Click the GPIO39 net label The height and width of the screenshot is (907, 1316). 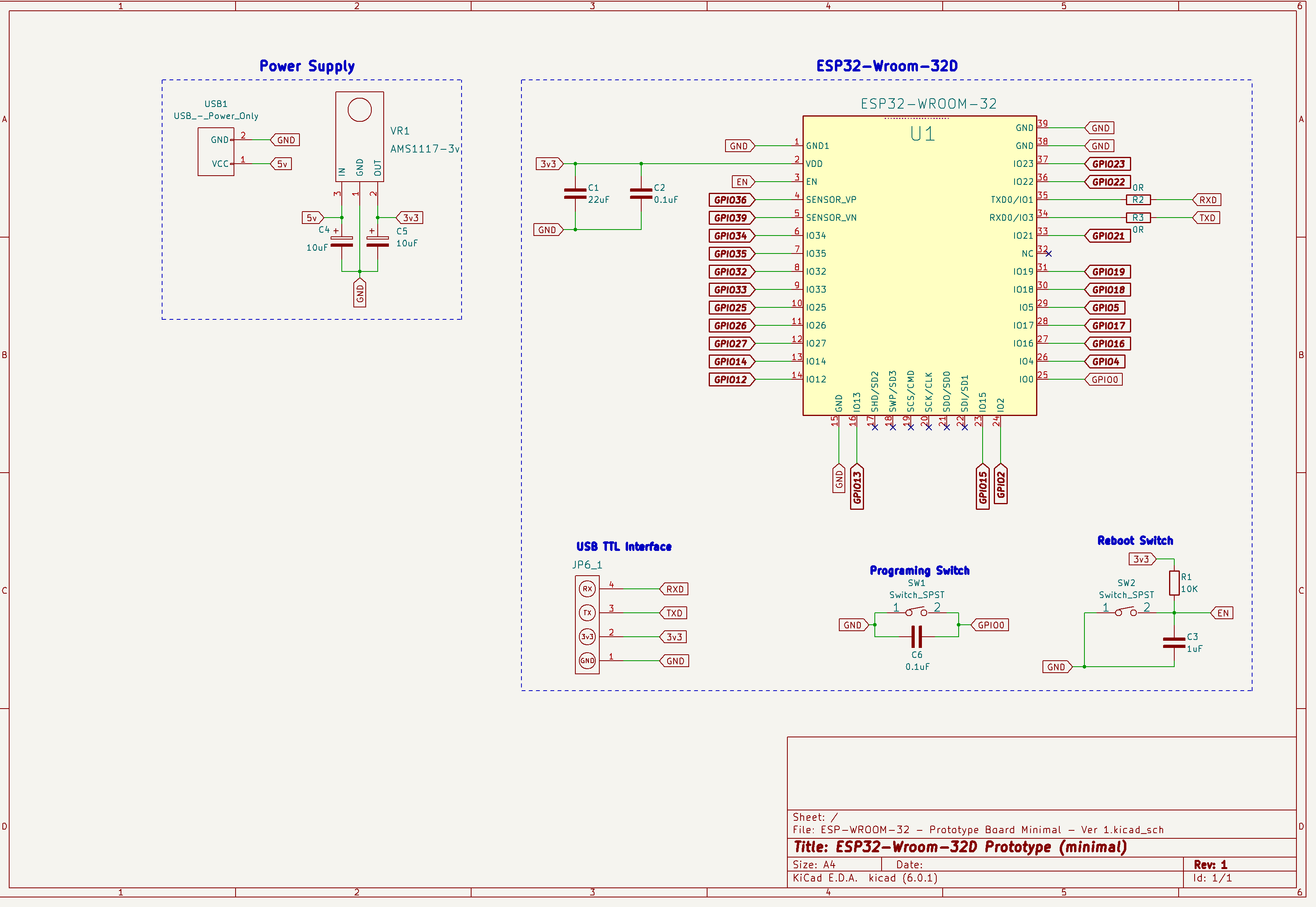tap(732, 218)
